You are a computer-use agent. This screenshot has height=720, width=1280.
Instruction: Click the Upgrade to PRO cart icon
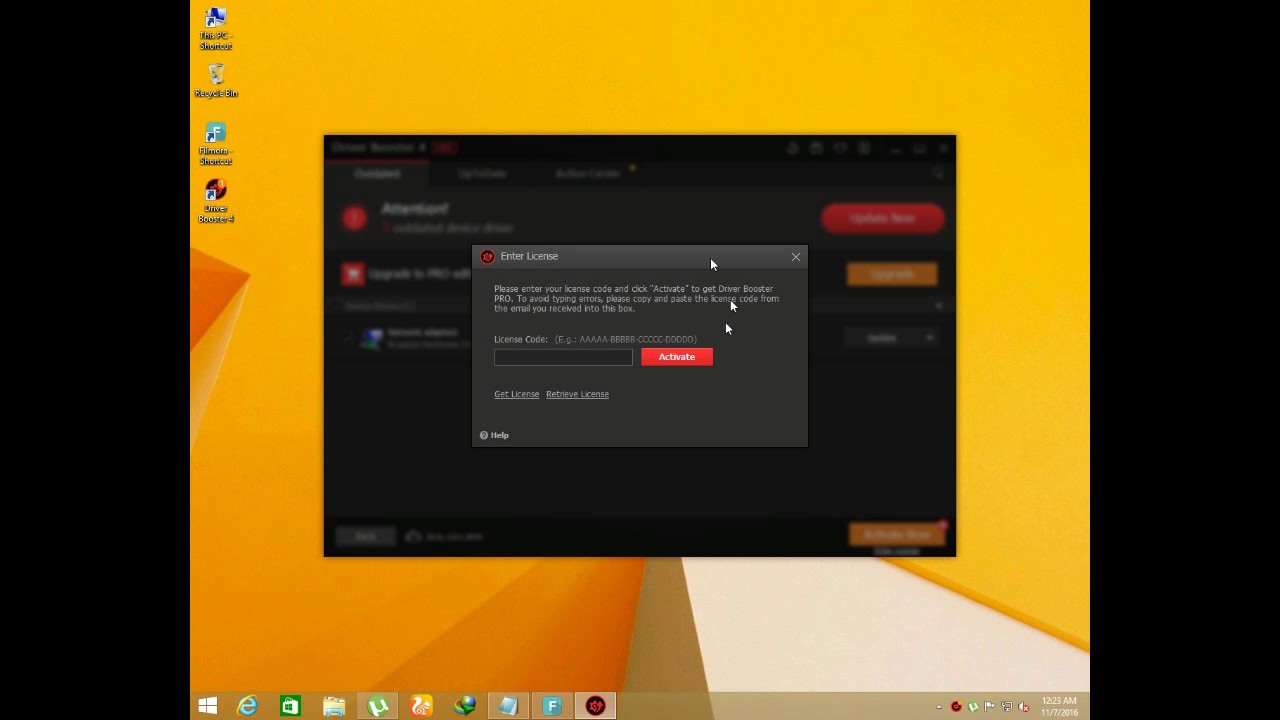[x=352, y=274]
